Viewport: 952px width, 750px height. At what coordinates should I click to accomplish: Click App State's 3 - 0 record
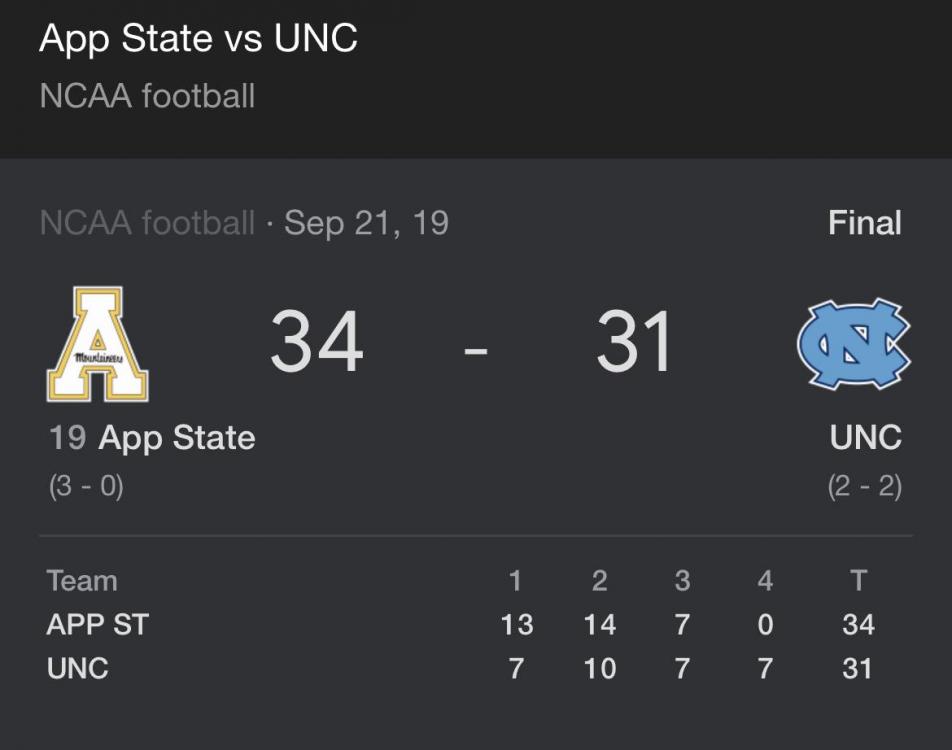click(86, 487)
